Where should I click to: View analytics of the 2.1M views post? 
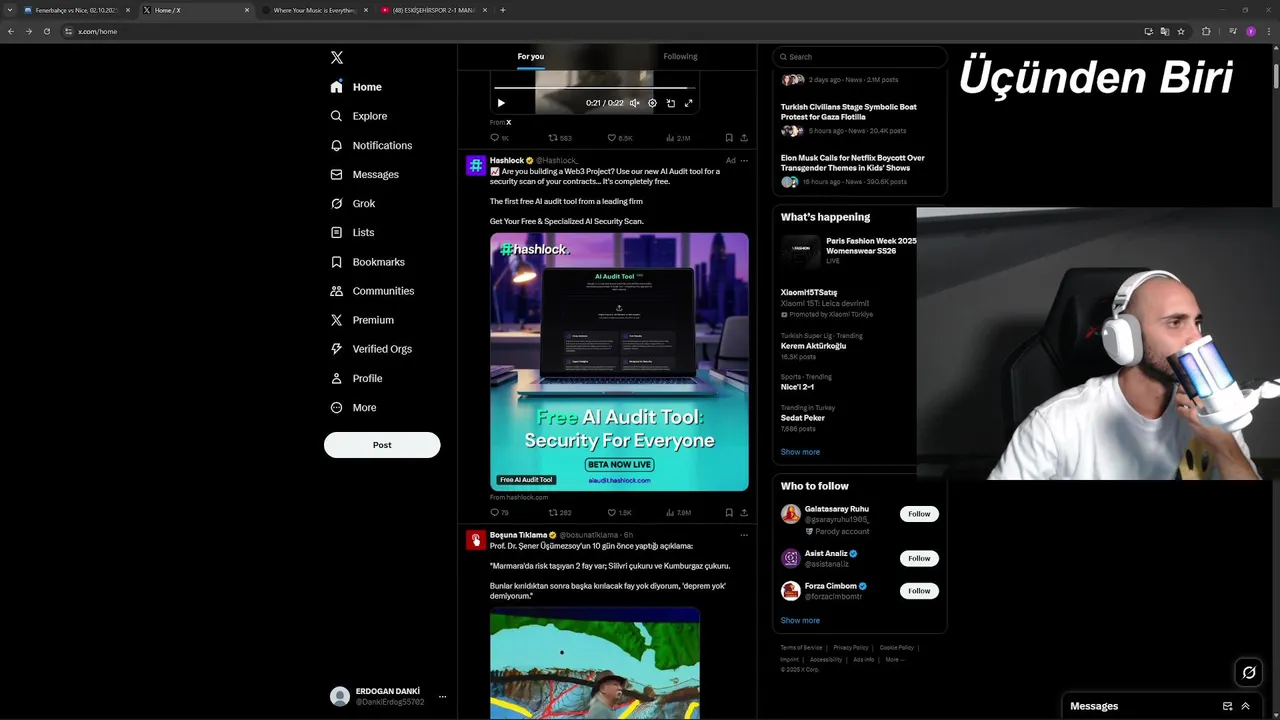678,138
